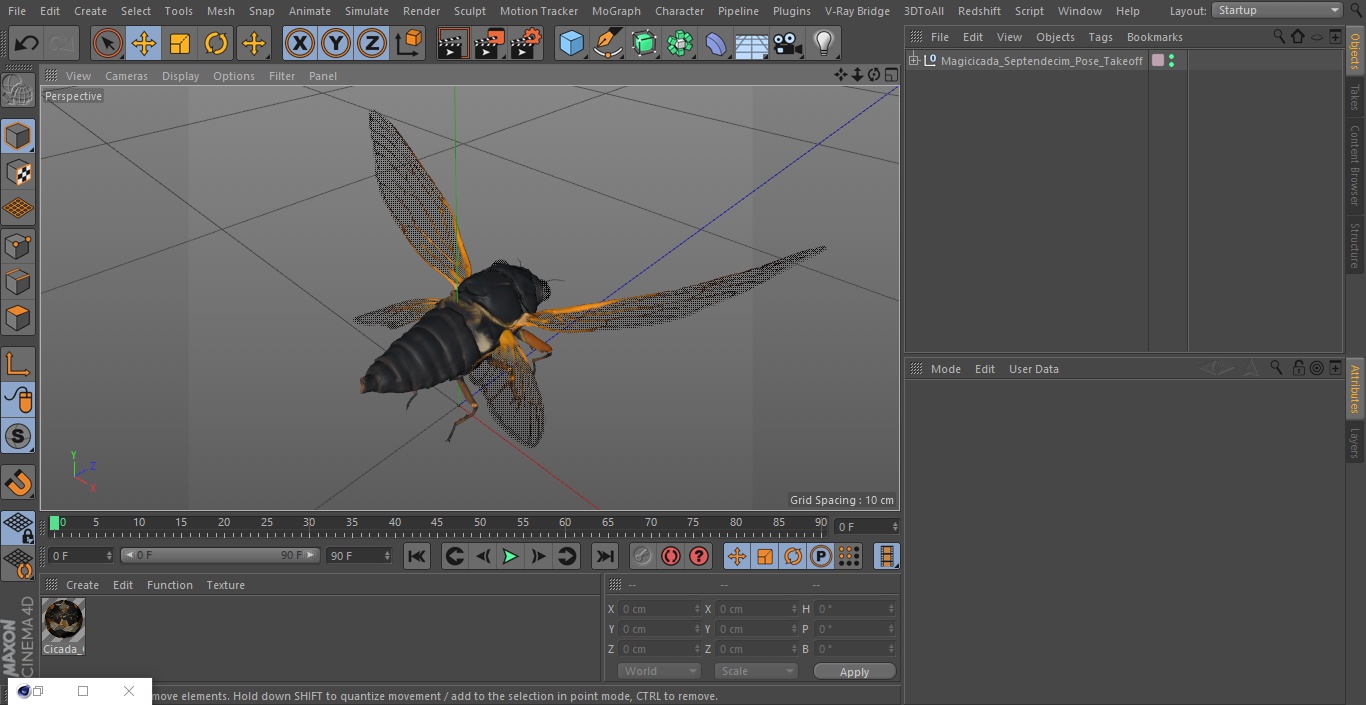Switch coordinate system icon
The image size is (1366, 705).
coord(408,43)
